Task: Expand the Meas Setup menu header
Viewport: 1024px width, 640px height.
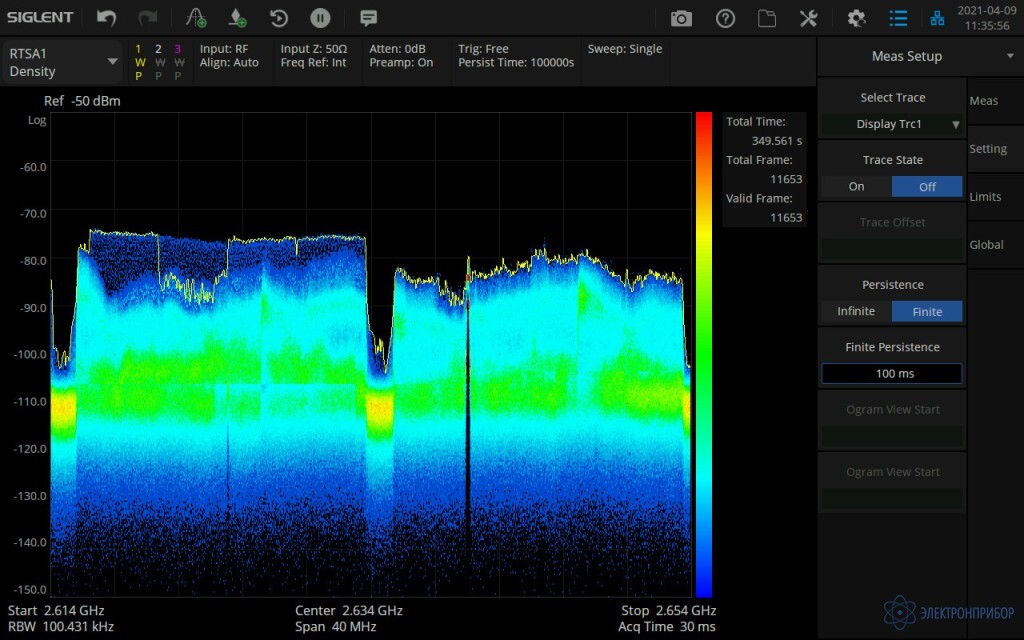Action: tap(906, 57)
